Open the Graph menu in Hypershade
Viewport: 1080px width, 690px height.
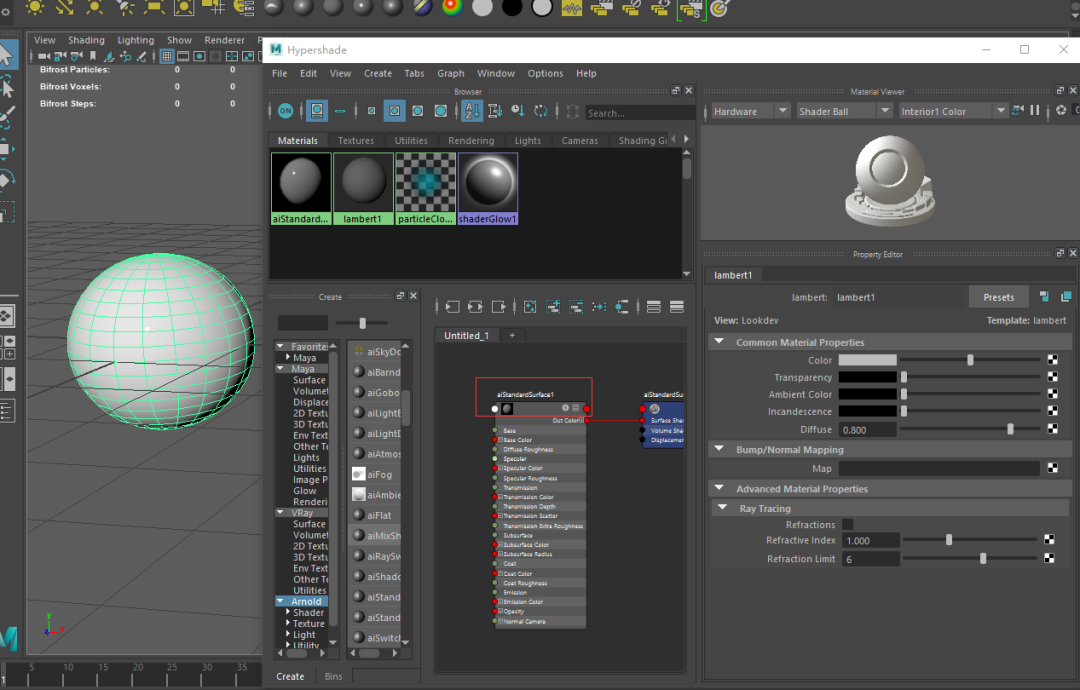point(450,73)
